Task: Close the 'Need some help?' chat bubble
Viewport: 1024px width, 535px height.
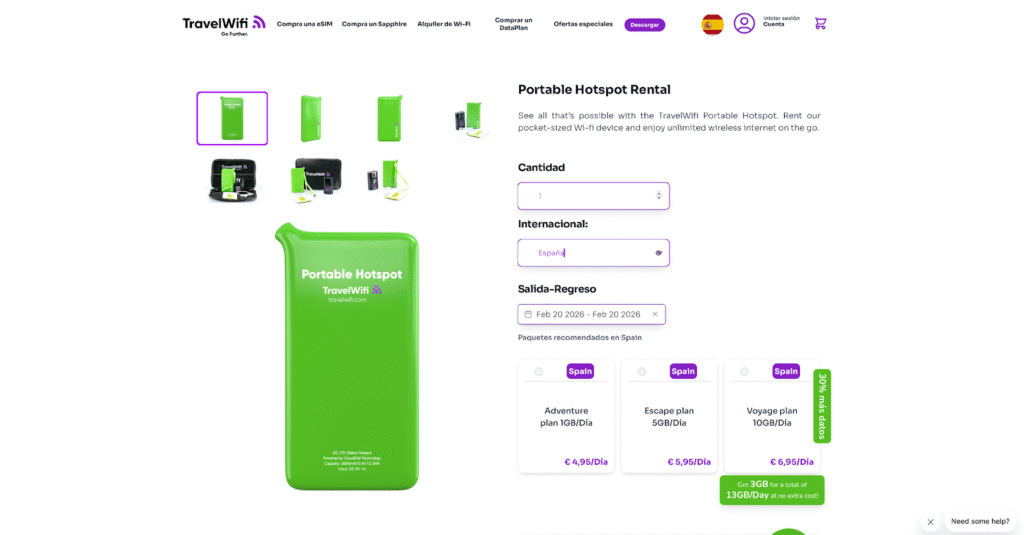Action: click(931, 522)
